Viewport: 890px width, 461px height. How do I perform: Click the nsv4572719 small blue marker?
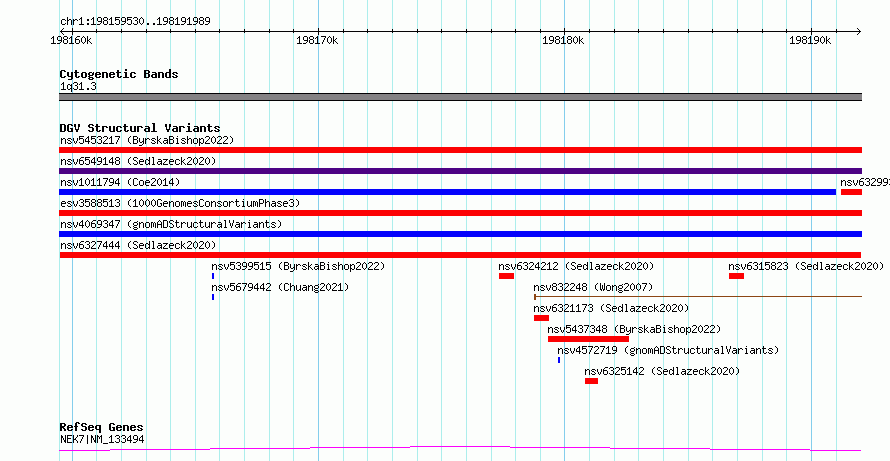(x=559, y=360)
